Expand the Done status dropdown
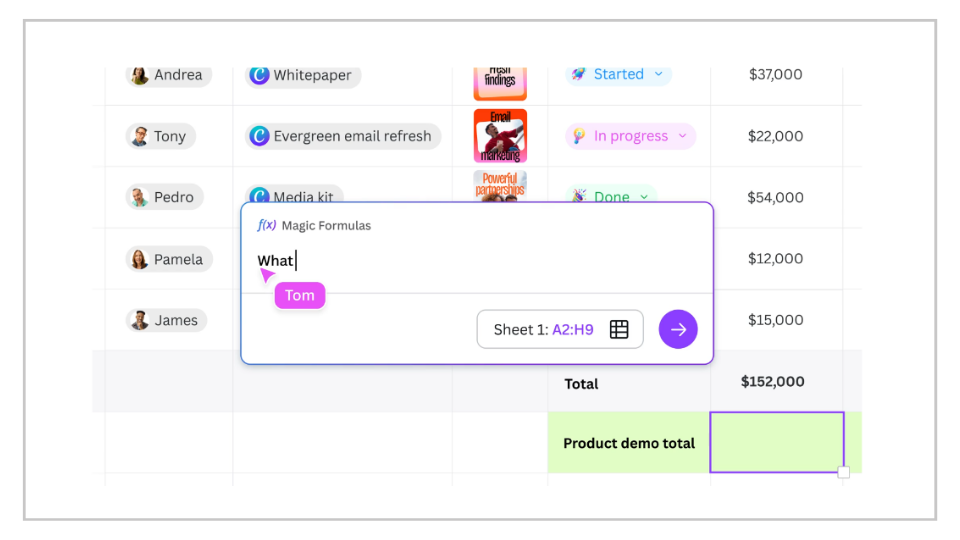Screen dimensions: 960x540 pos(644,197)
